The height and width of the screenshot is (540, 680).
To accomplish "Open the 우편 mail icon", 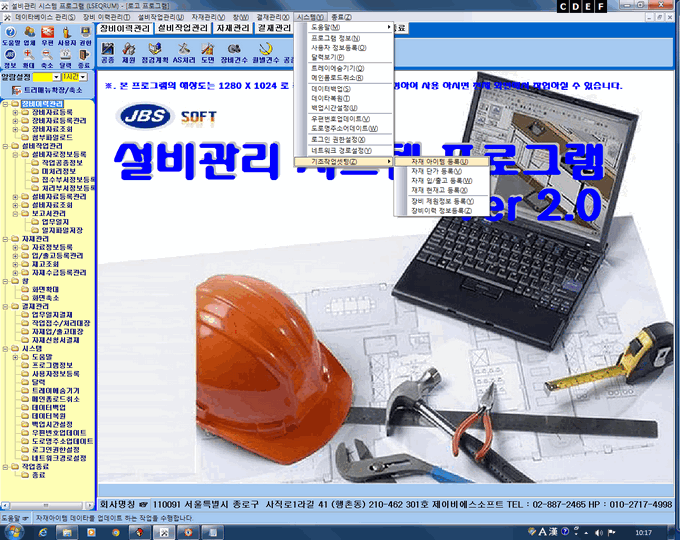I will (x=48, y=37).
